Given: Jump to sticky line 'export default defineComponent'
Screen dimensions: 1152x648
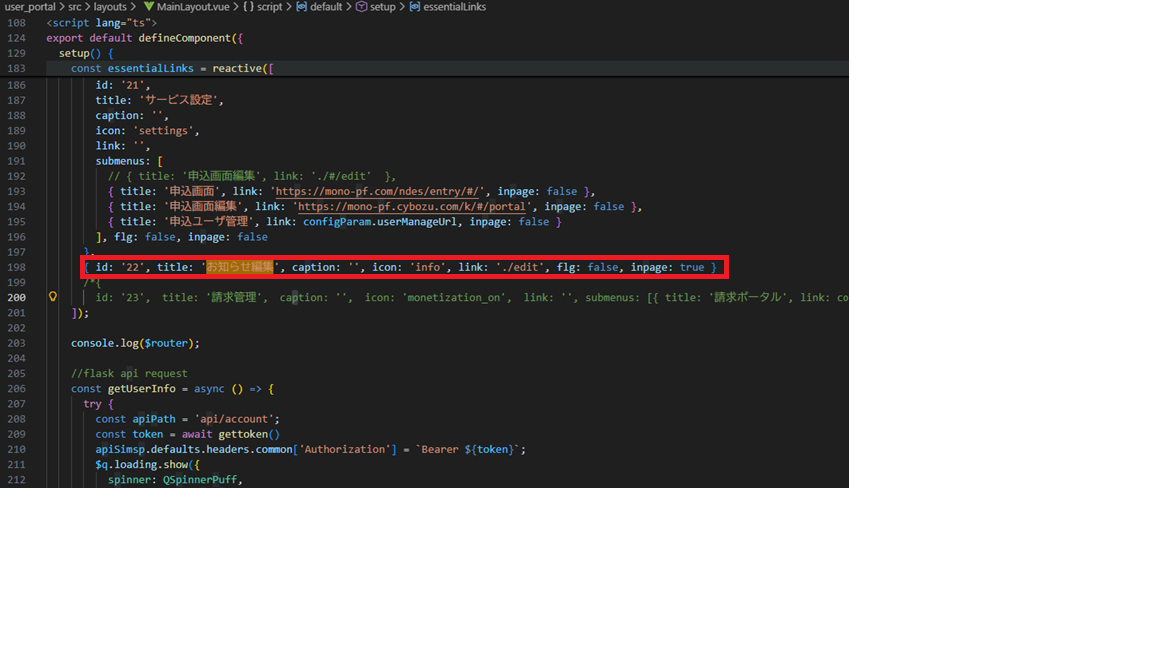Looking at the screenshot, I should click(144, 38).
